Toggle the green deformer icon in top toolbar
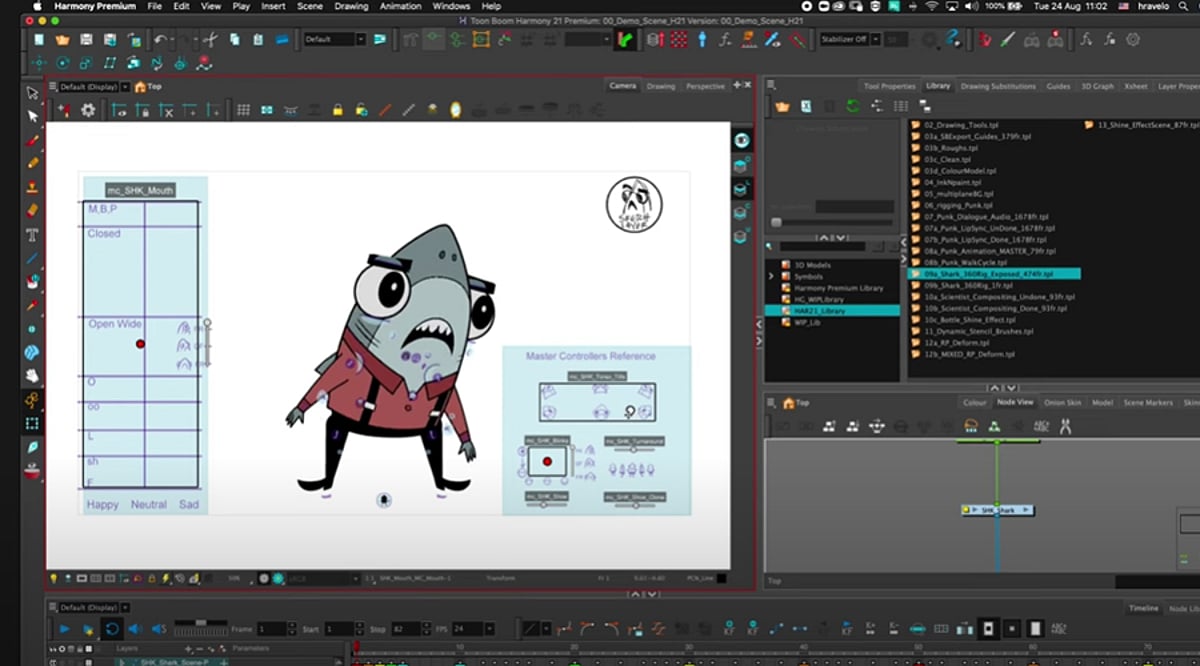 point(457,40)
